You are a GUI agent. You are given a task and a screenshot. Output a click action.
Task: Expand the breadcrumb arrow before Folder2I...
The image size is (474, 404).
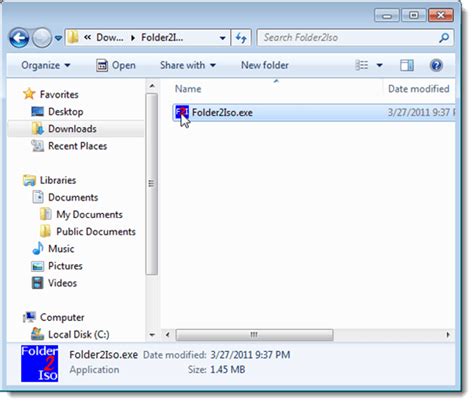[x=133, y=38]
